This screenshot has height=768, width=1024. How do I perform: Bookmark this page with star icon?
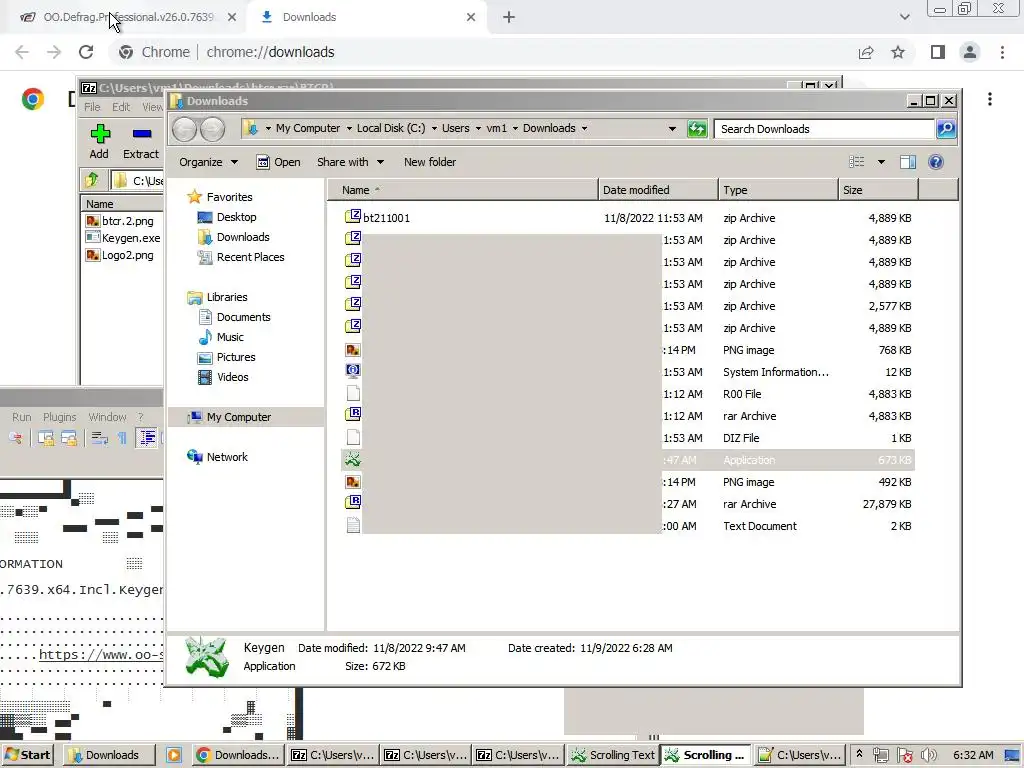(898, 52)
